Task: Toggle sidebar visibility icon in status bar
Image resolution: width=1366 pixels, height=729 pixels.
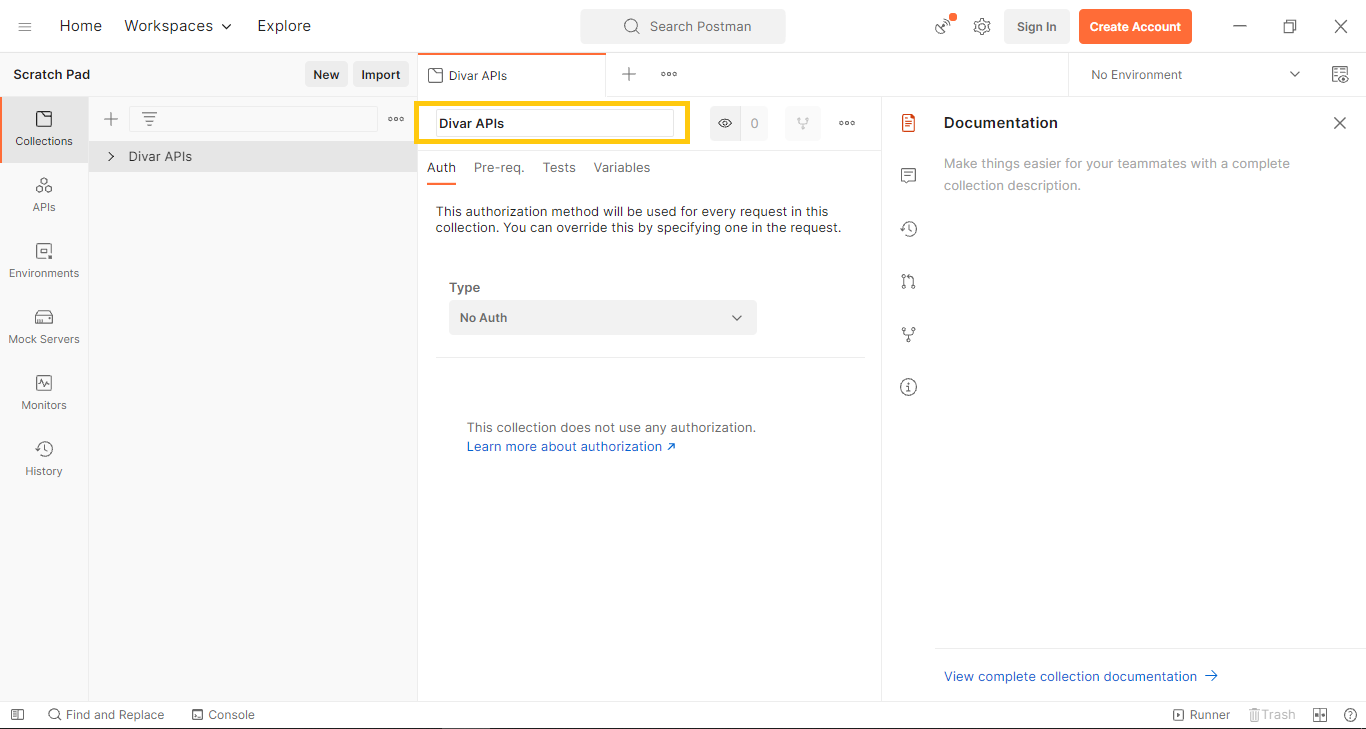Action: point(17,715)
